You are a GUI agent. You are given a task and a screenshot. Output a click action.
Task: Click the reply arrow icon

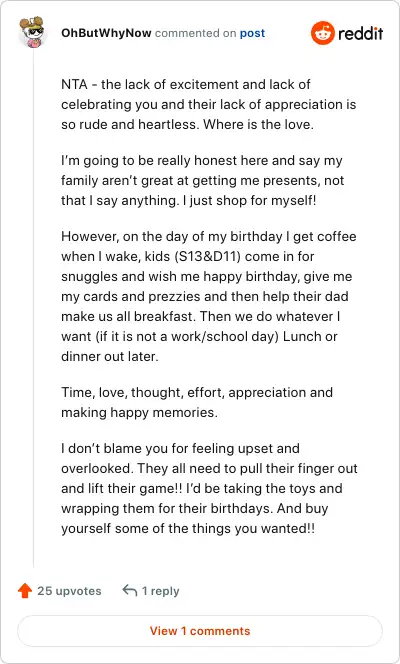(130, 590)
